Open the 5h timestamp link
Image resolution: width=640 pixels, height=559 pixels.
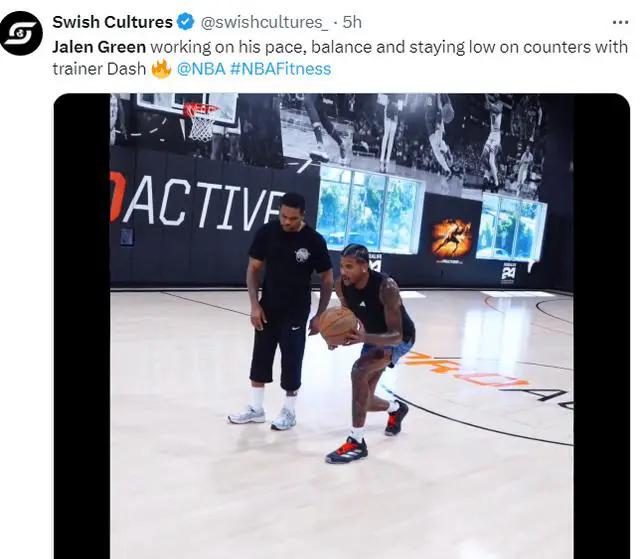pyautogui.click(x=352, y=22)
